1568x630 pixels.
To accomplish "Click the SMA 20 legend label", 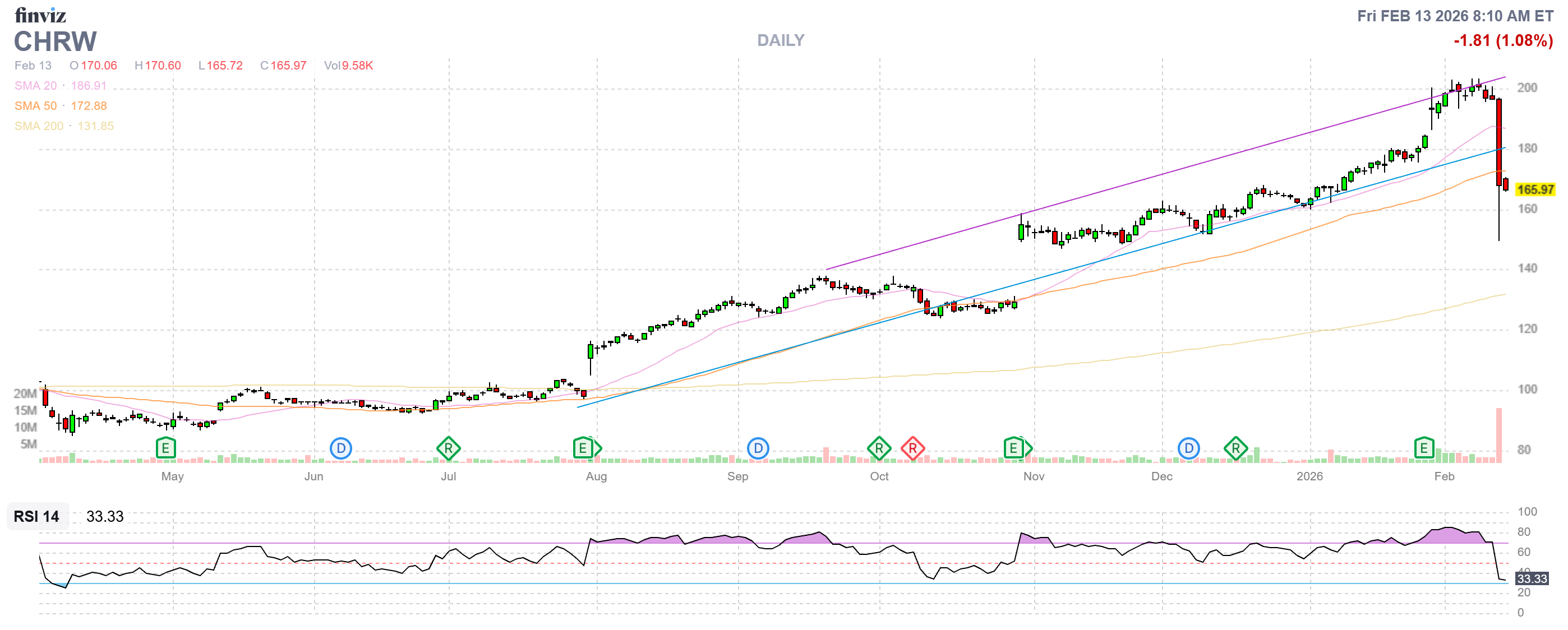I will coord(35,86).
